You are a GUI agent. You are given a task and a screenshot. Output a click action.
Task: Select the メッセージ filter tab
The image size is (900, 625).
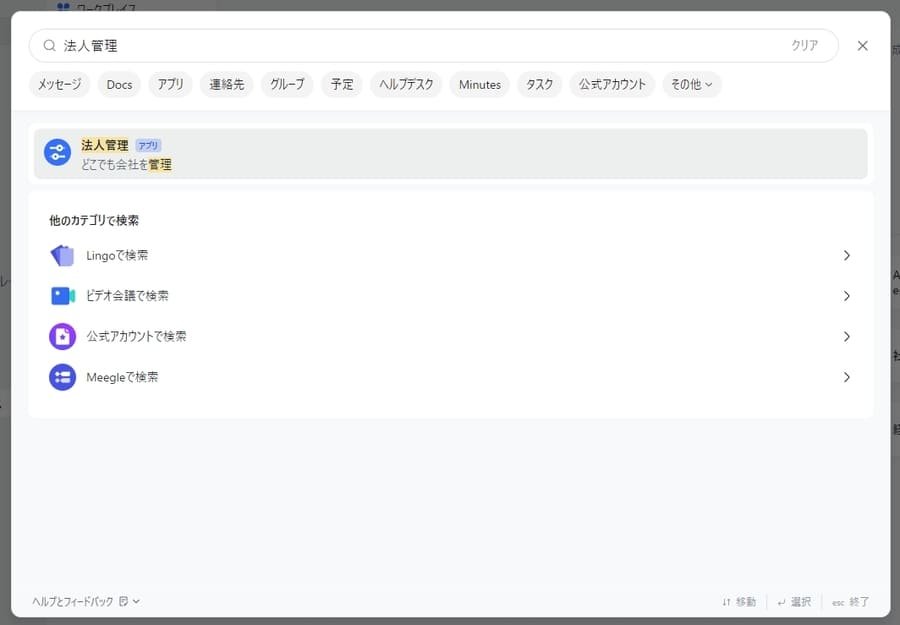coord(59,85)
